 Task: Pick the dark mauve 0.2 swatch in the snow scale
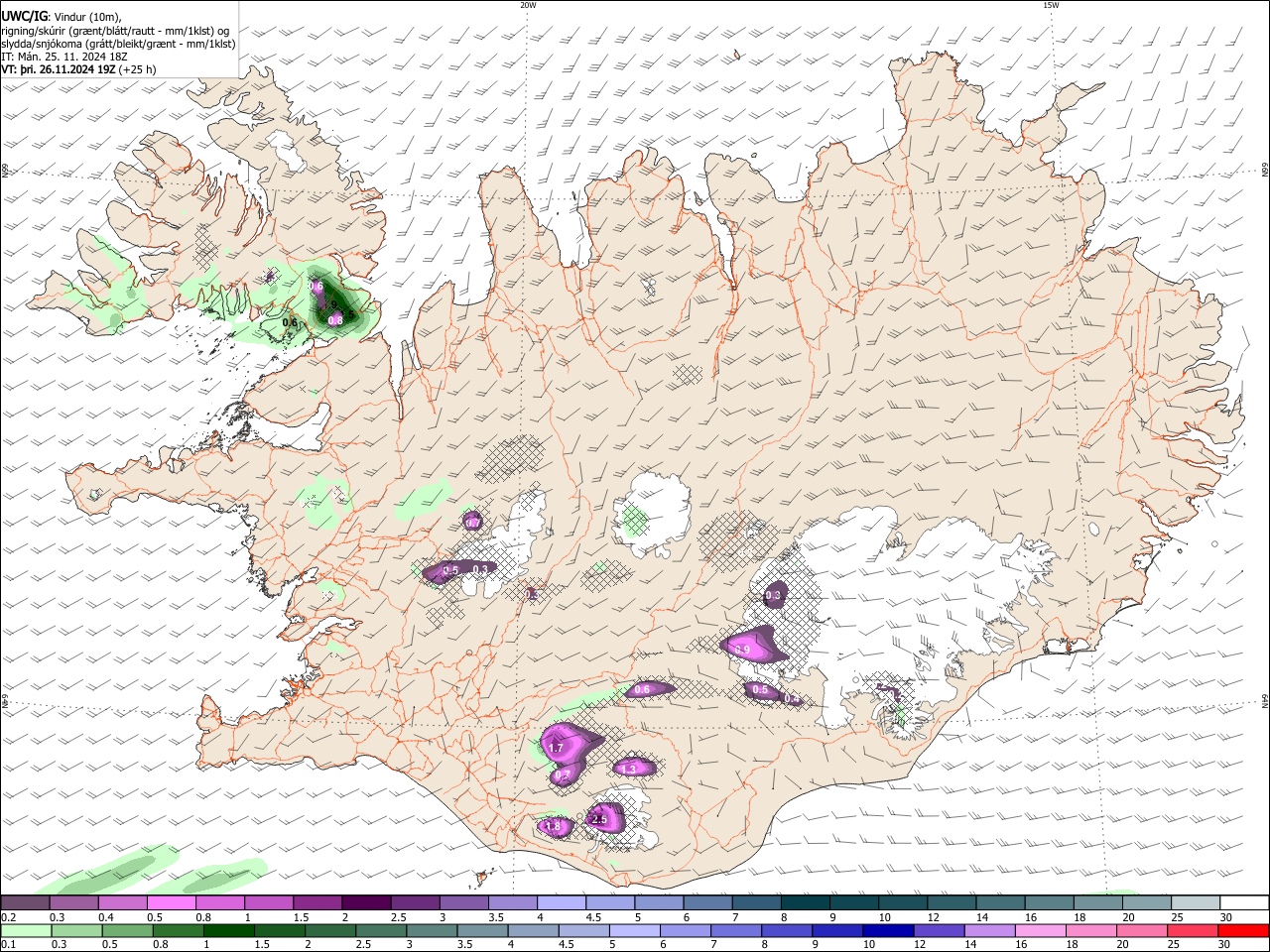click(25, 902)
